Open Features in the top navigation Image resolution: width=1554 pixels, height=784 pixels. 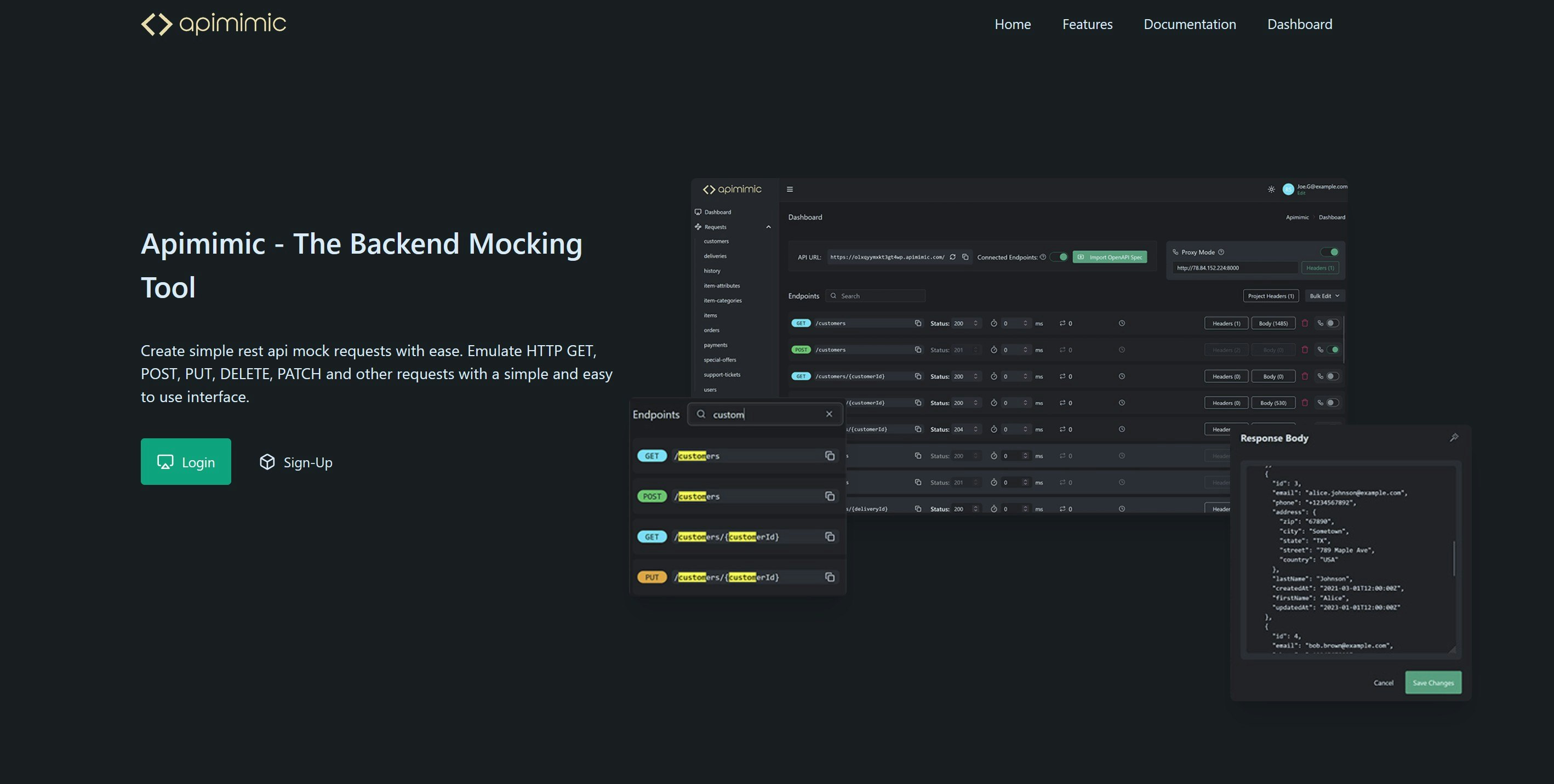coord(1087,24)
